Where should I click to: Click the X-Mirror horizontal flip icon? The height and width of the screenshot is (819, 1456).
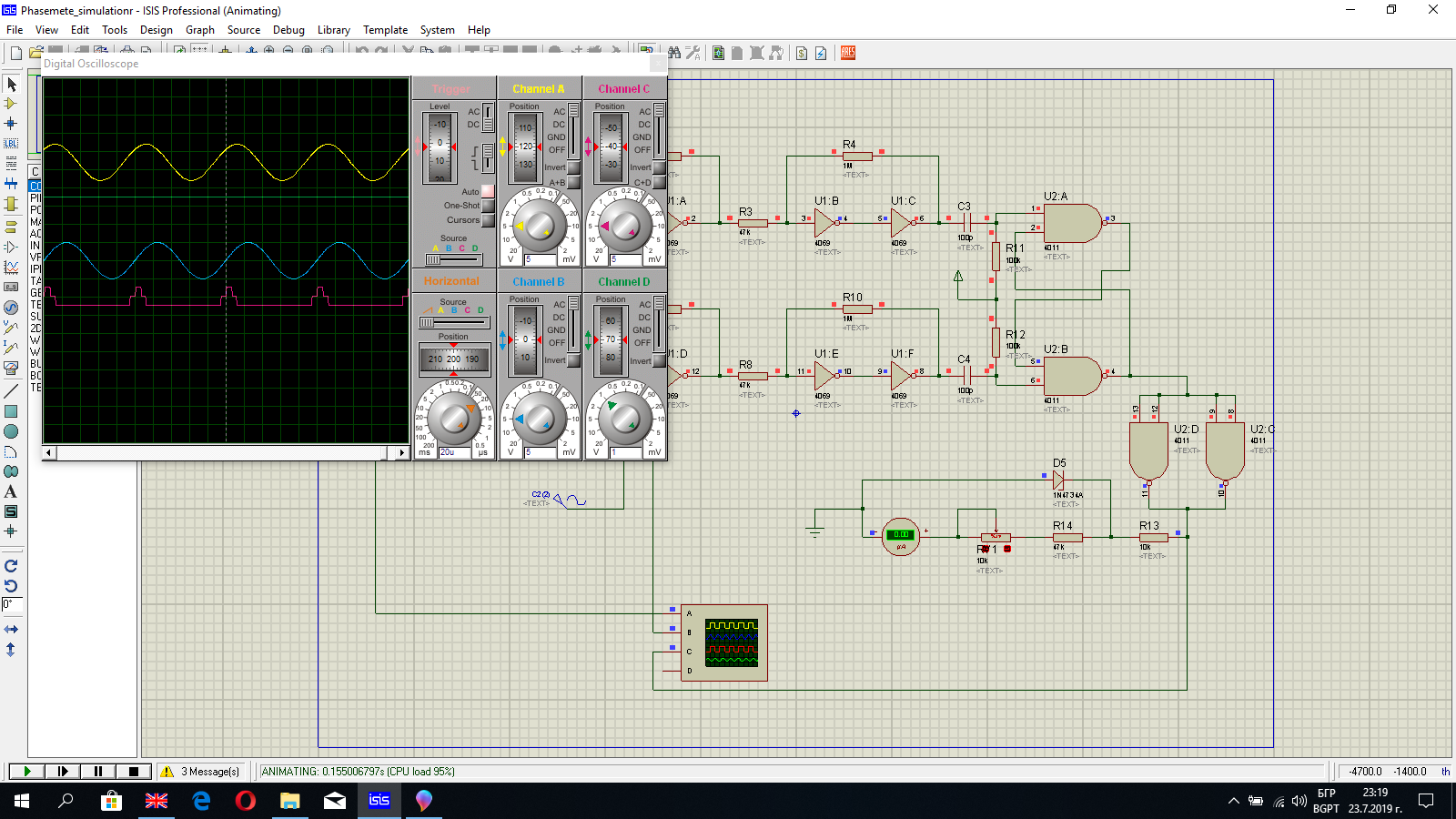(11, 630)
